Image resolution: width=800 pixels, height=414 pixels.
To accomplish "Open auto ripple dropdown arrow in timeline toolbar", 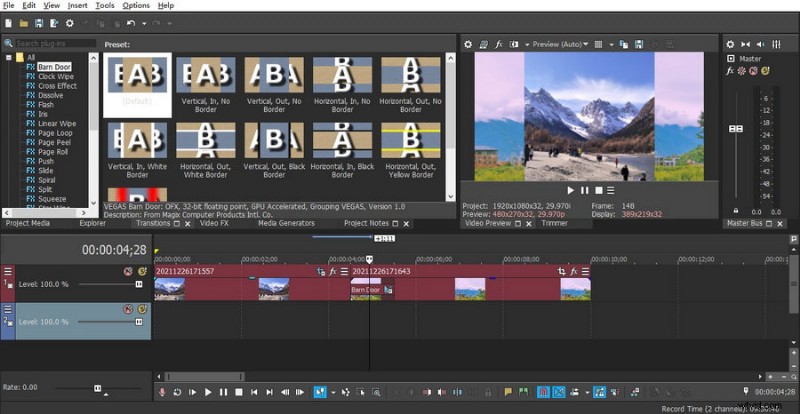I will (587, 393).
